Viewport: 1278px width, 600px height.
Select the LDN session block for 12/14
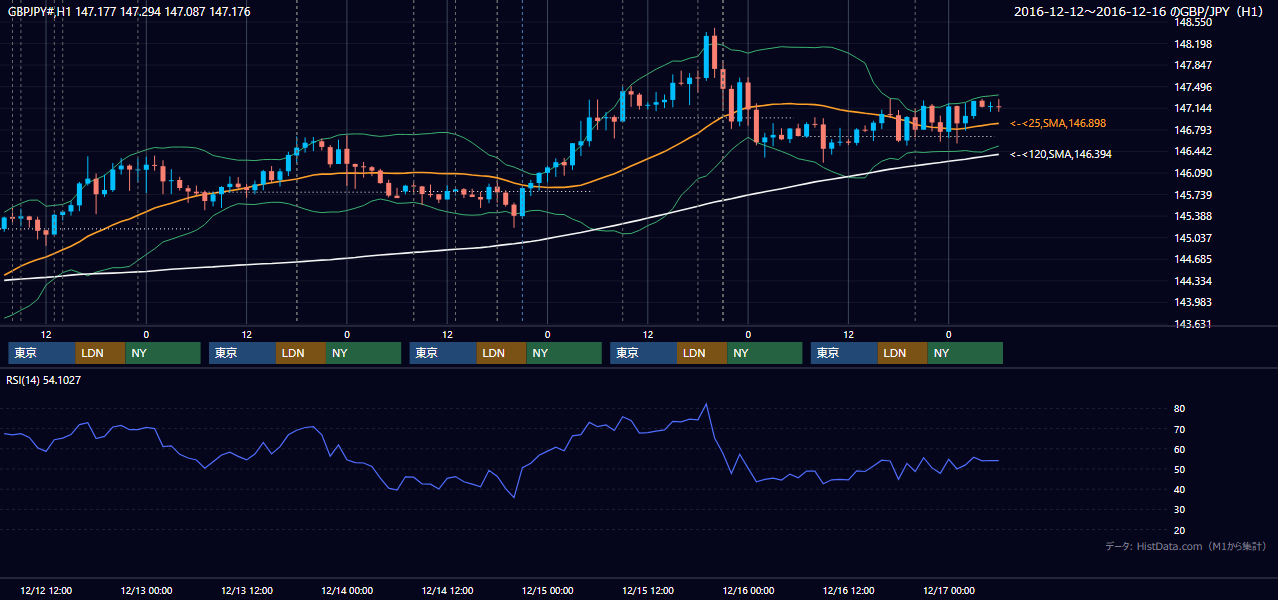click(502, 353)
